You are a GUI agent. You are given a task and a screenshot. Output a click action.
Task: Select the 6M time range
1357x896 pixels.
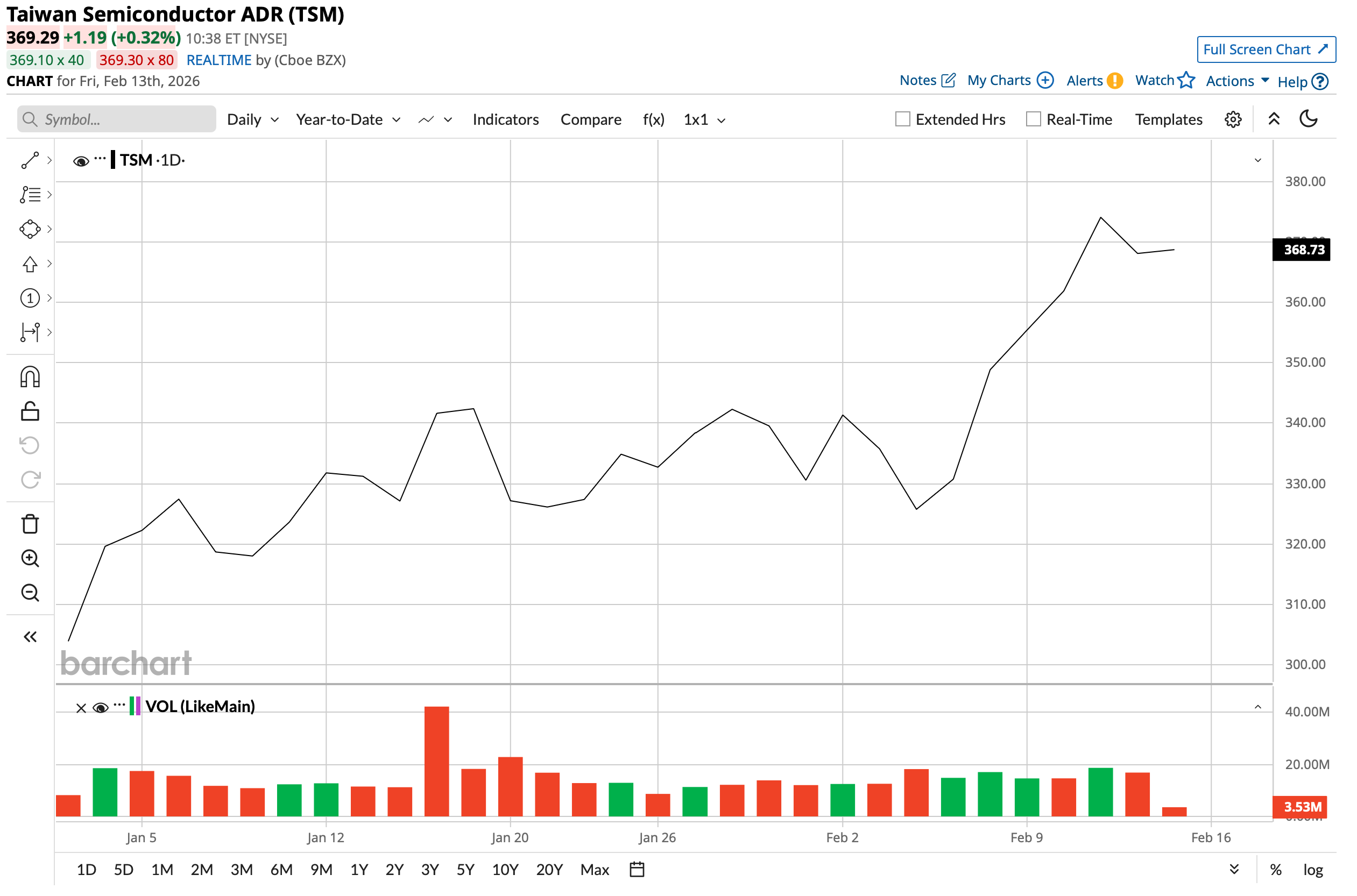[x=281, y=870]
